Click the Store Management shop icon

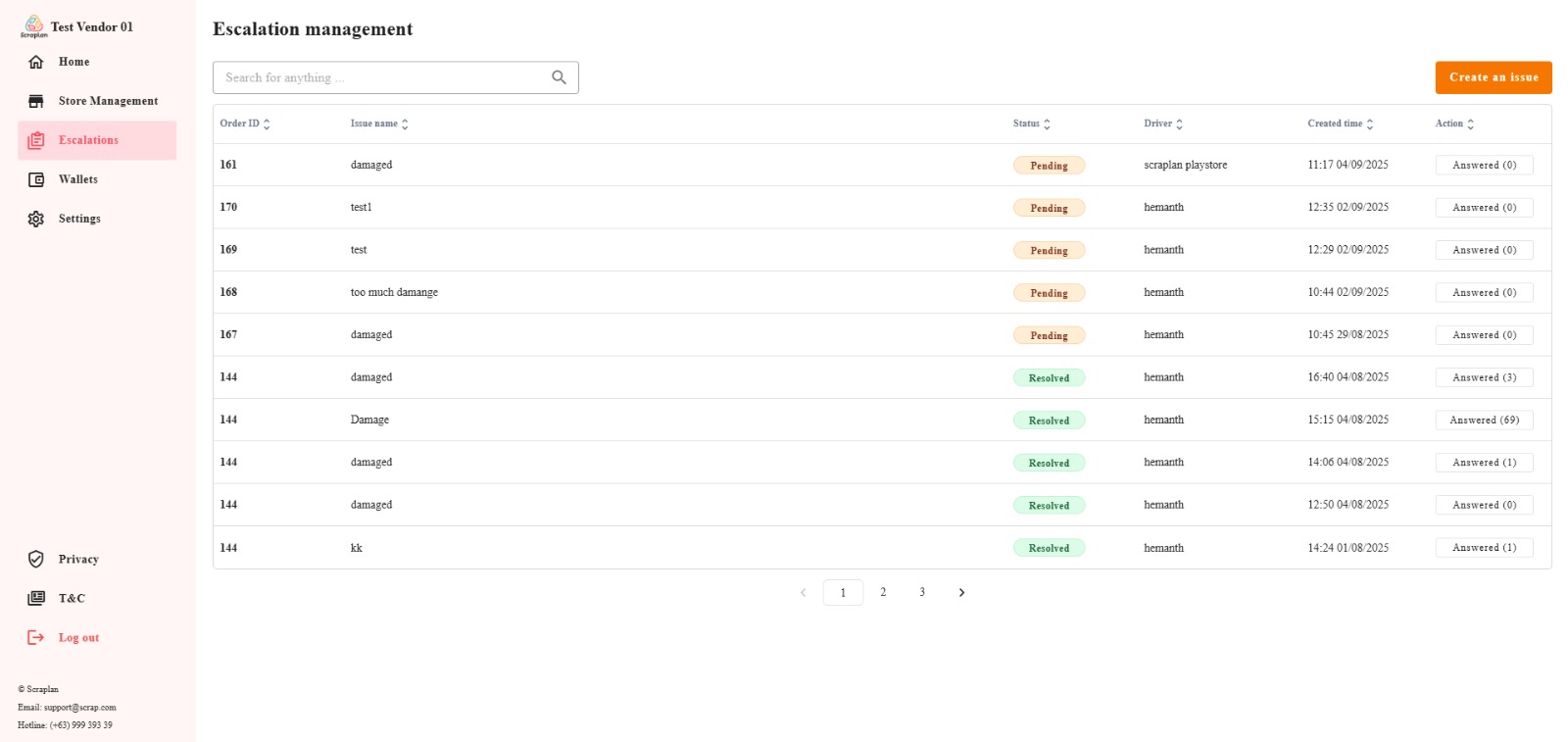tap(36, 101)
